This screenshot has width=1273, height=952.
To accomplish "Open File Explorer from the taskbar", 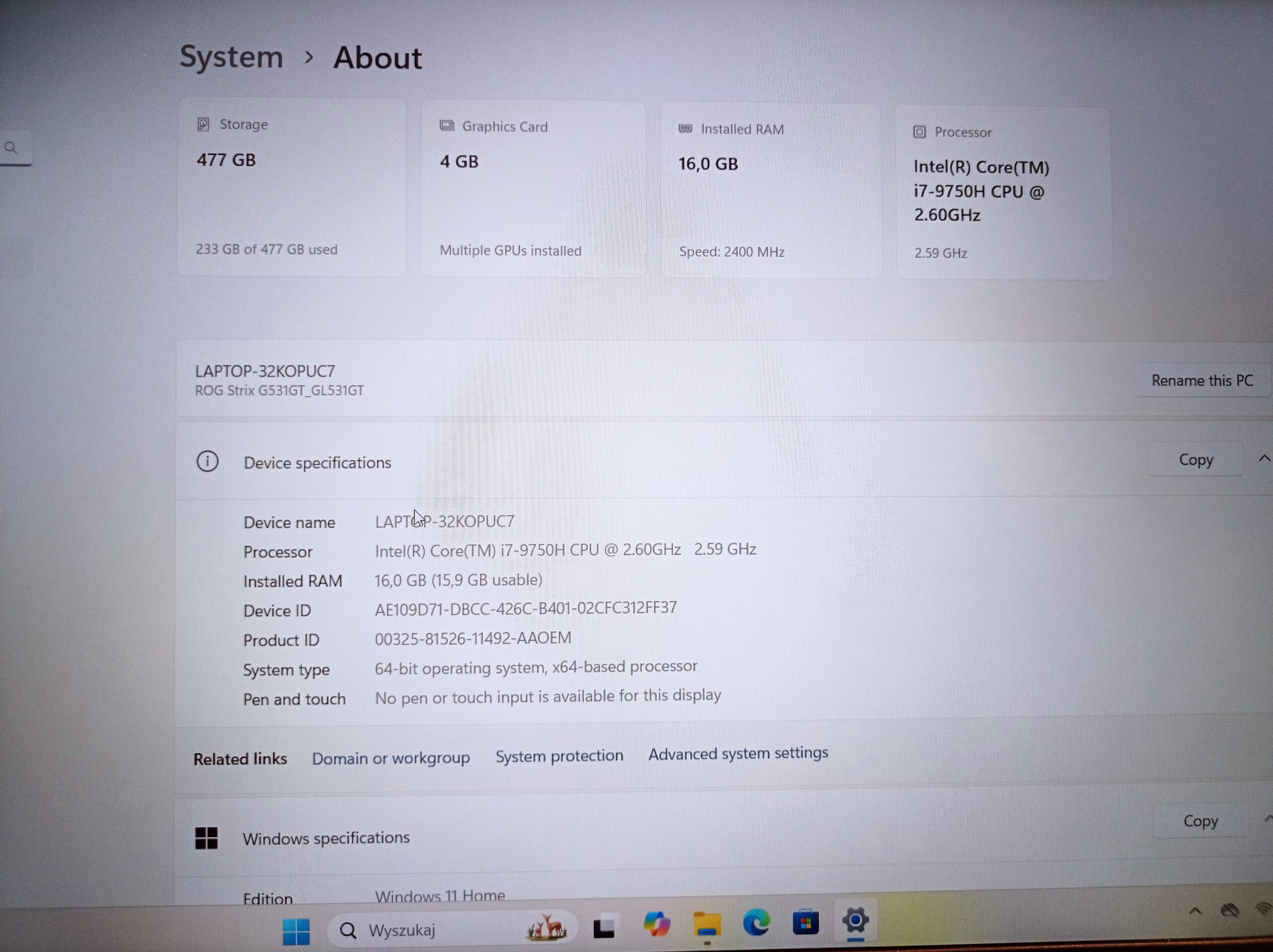I will point(707,924).
